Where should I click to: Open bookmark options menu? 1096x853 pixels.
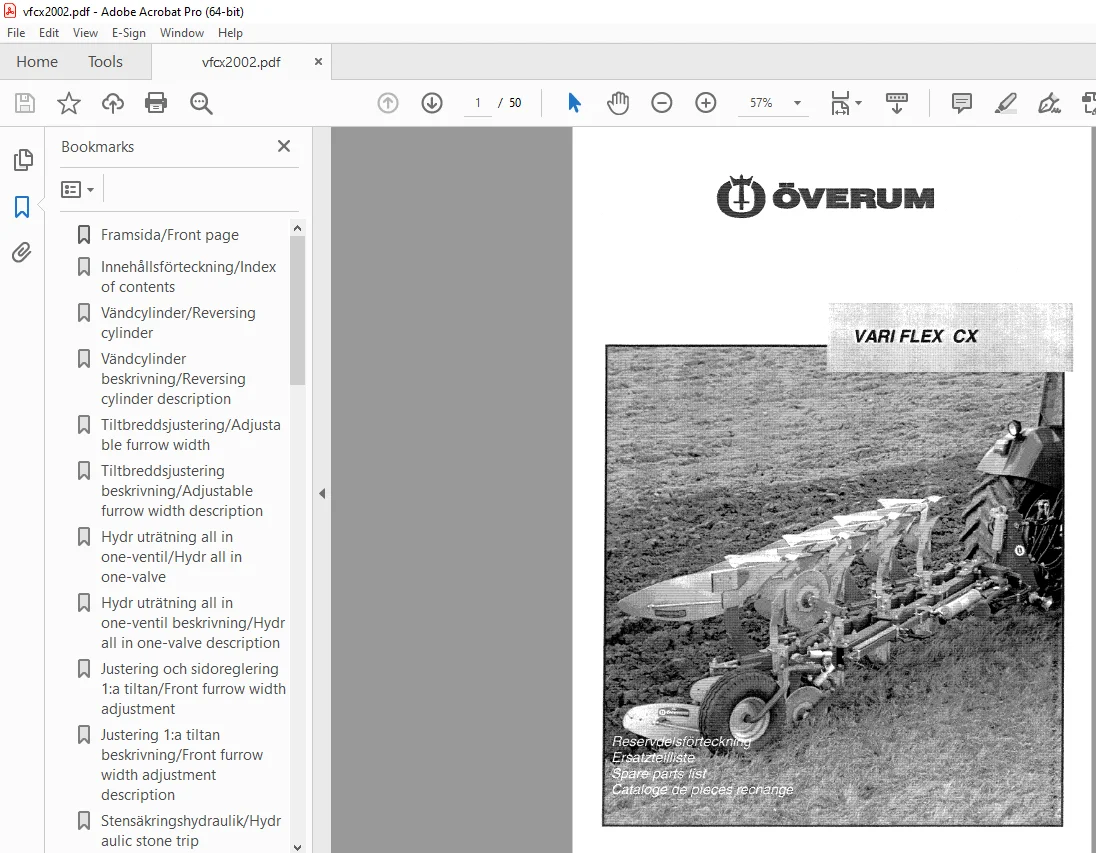pos(78,189)
